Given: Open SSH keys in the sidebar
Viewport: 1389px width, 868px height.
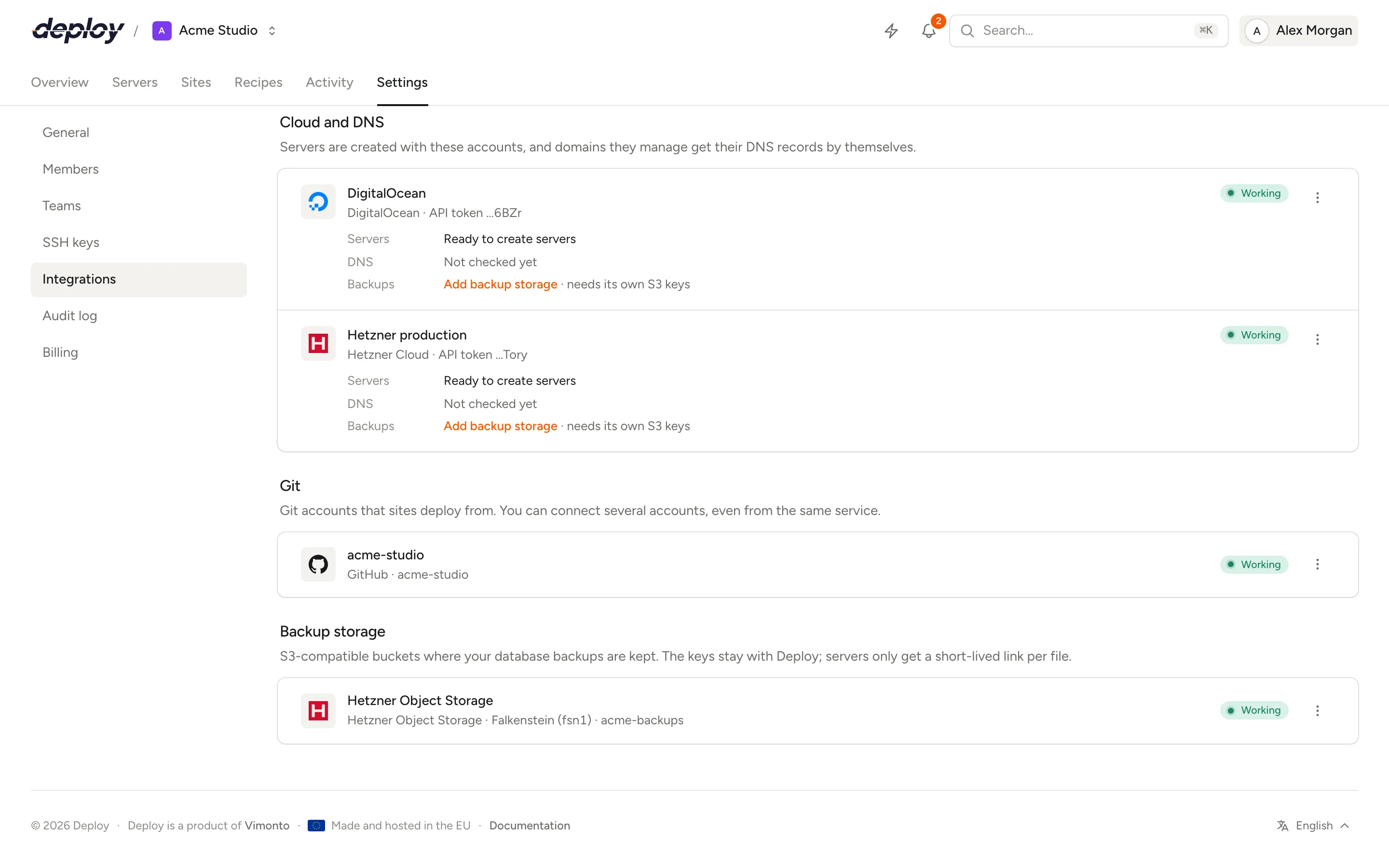Looking at the screenshot, I should pyautogui.click(x=139, y=243).
